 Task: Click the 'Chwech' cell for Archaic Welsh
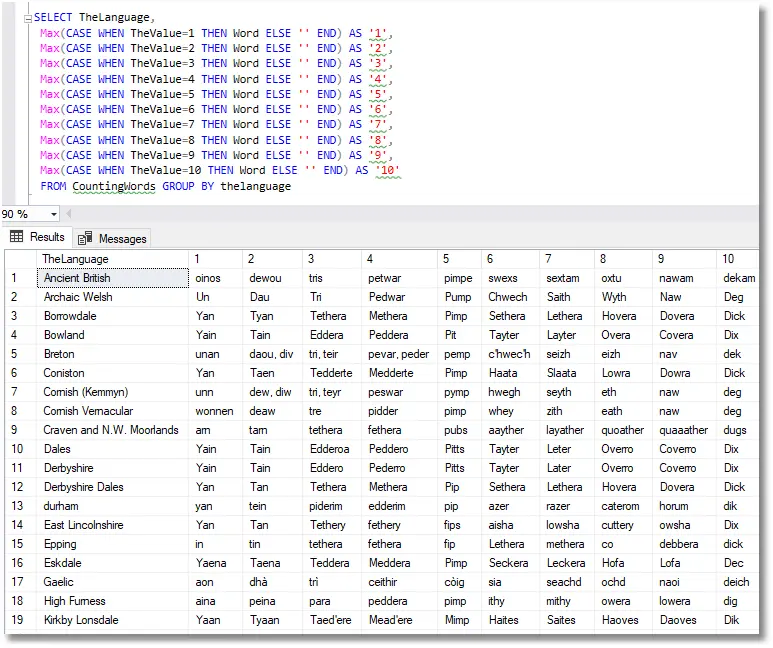(507, 297)
